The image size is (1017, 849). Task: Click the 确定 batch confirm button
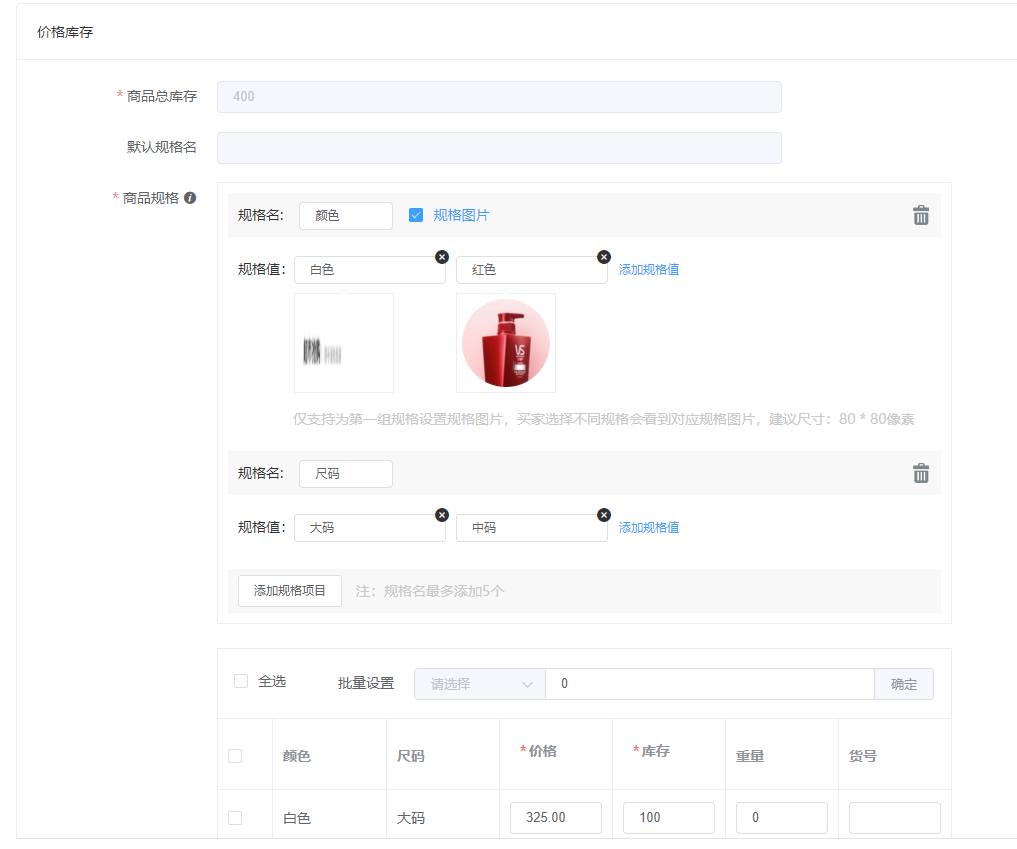point(903,684)
